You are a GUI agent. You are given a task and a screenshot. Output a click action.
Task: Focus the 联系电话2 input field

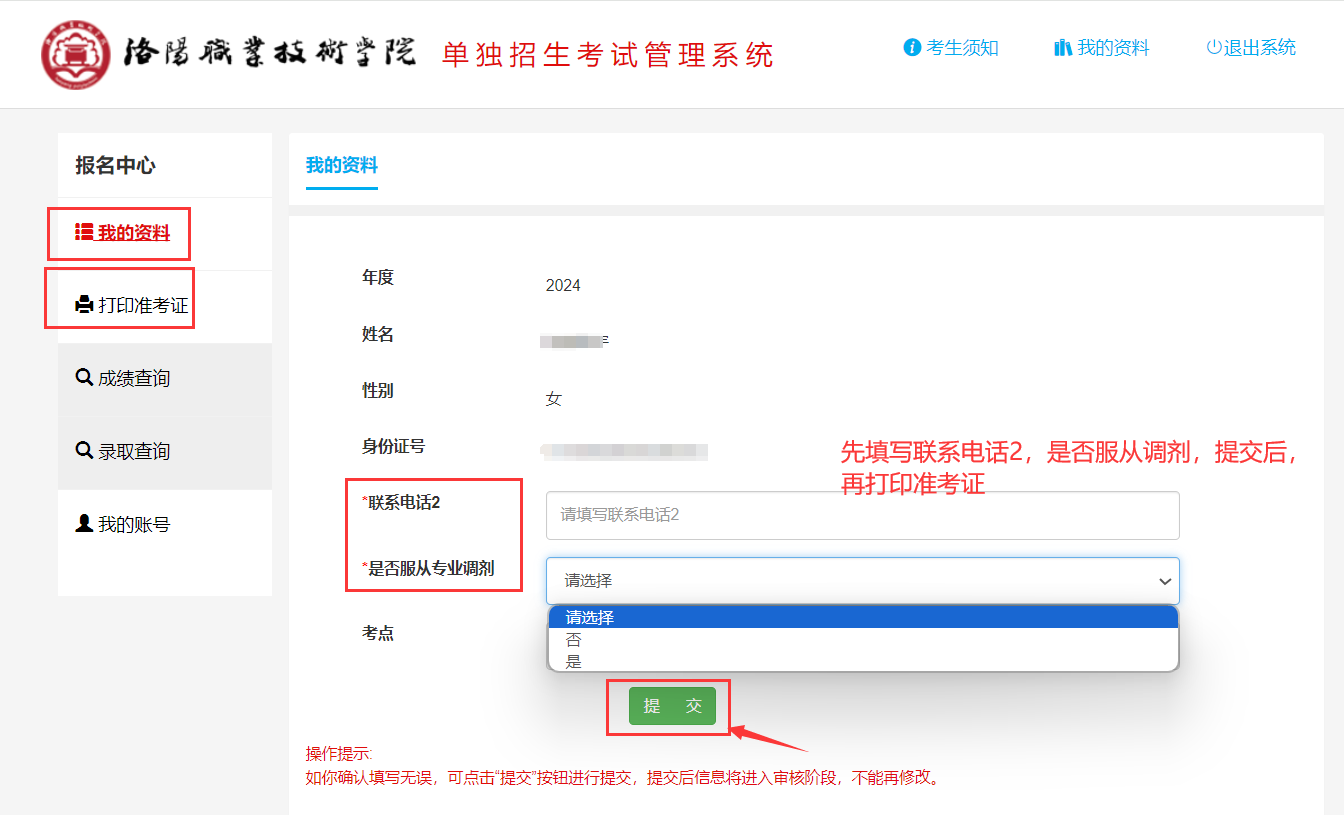click(x=862, y=515)
